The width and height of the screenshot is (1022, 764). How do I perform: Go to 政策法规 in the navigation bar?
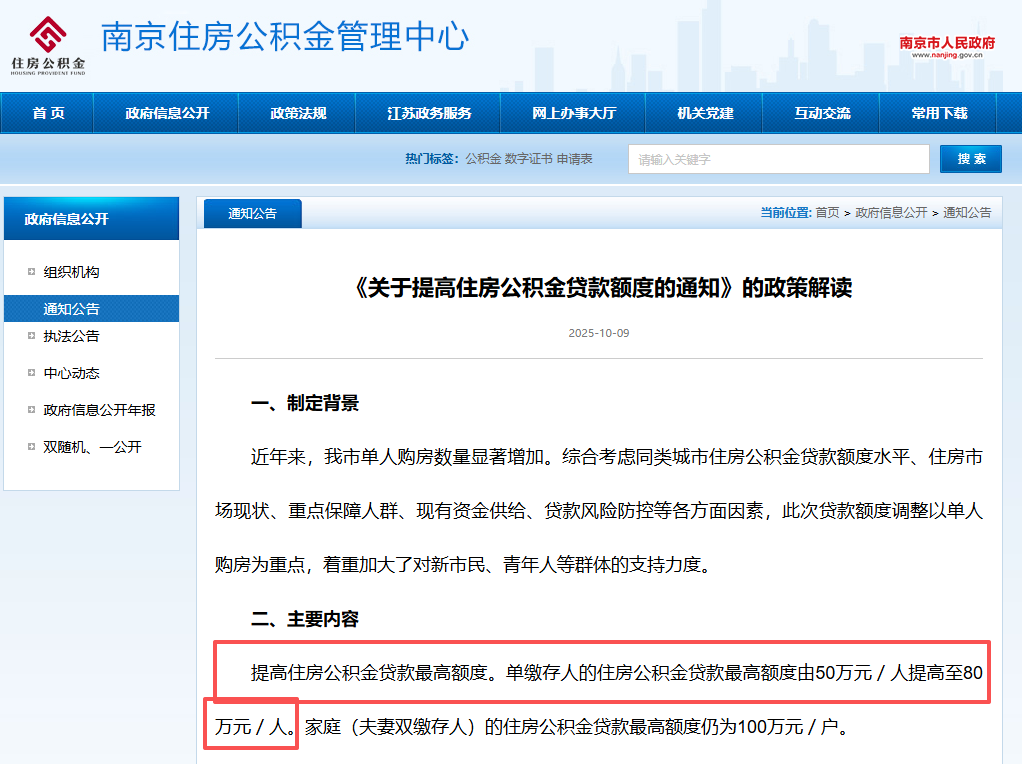coord(298,113)
